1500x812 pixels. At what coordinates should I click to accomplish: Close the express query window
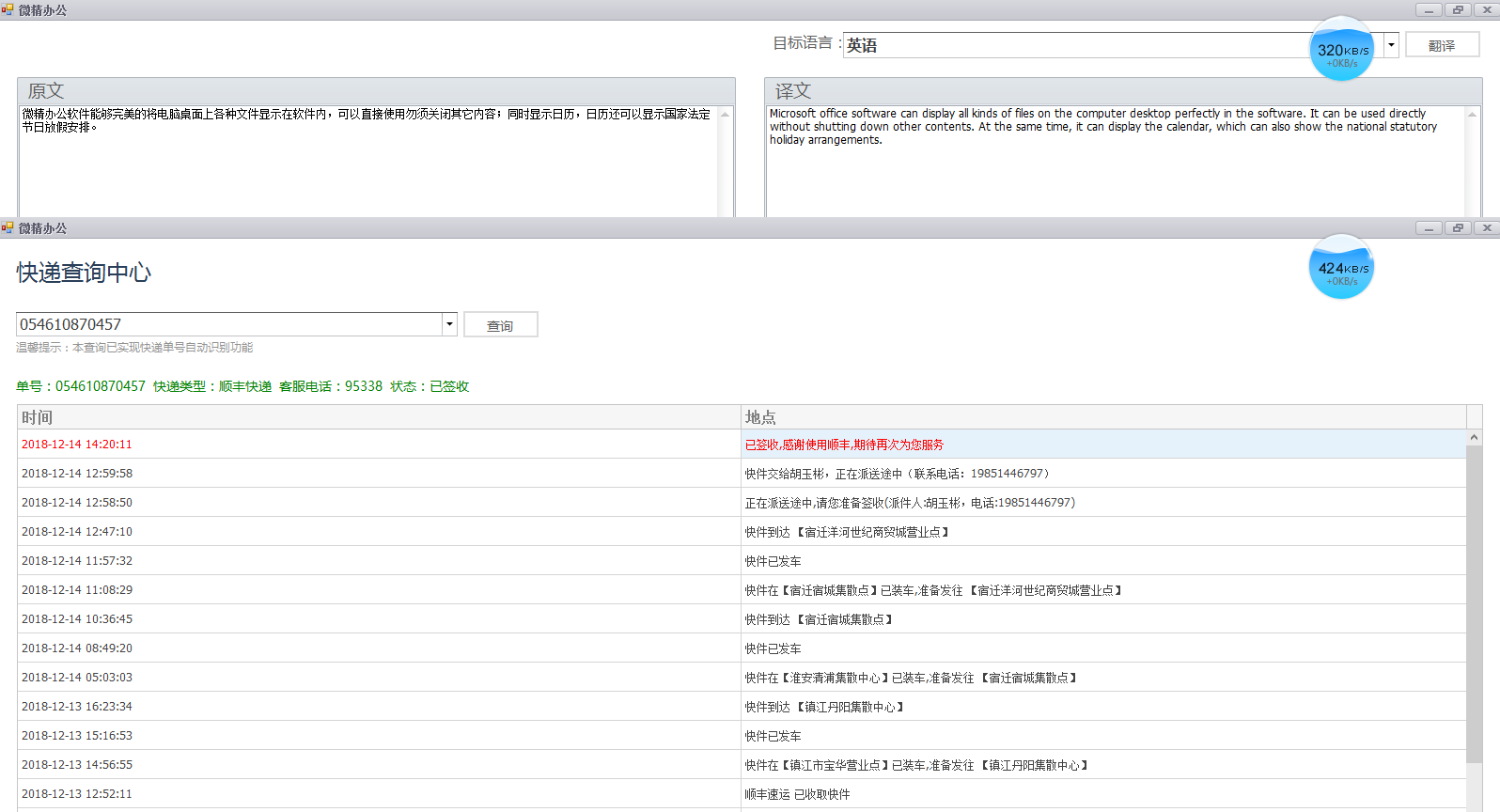click(1487, 228)
